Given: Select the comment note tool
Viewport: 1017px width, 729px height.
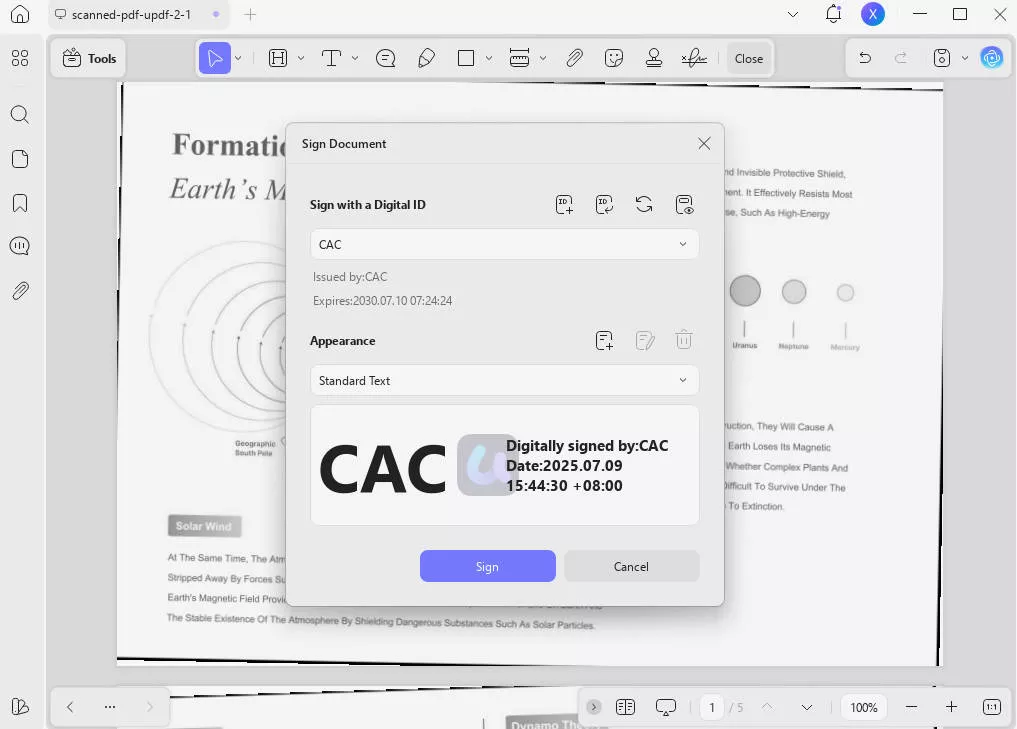Looking at the screenshot, I should tap(385, 58).
